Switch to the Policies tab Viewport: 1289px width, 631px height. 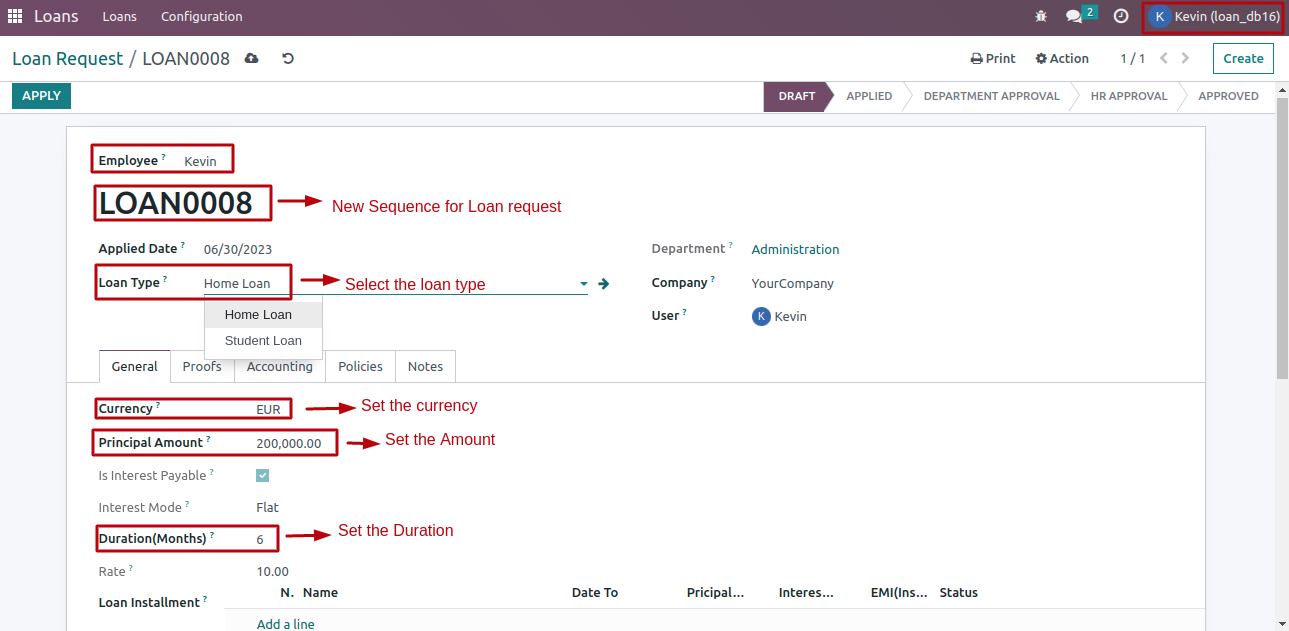(361, 367)
